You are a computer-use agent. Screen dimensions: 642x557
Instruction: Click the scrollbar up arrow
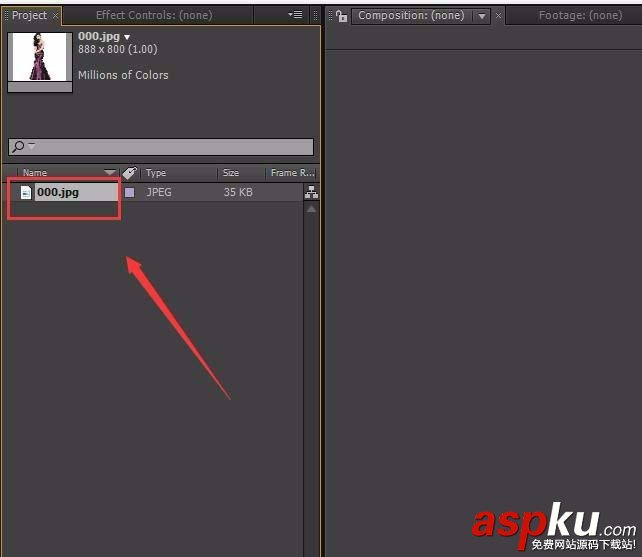[x=311, y=209]
